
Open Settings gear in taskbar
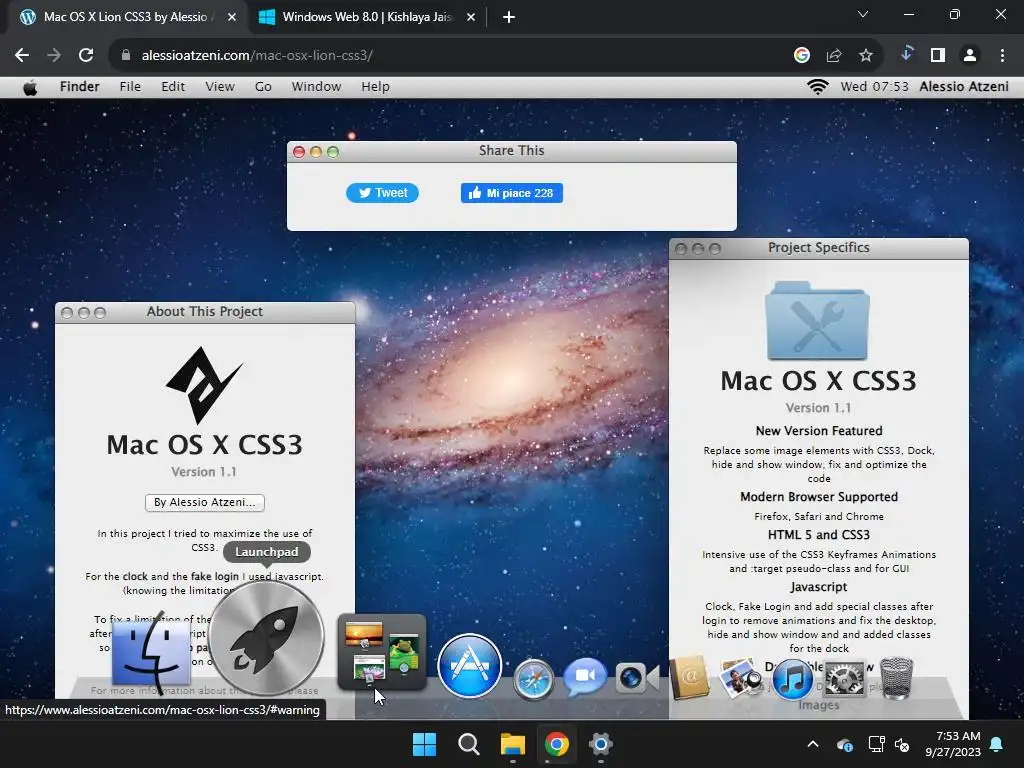tap(600, 744)
